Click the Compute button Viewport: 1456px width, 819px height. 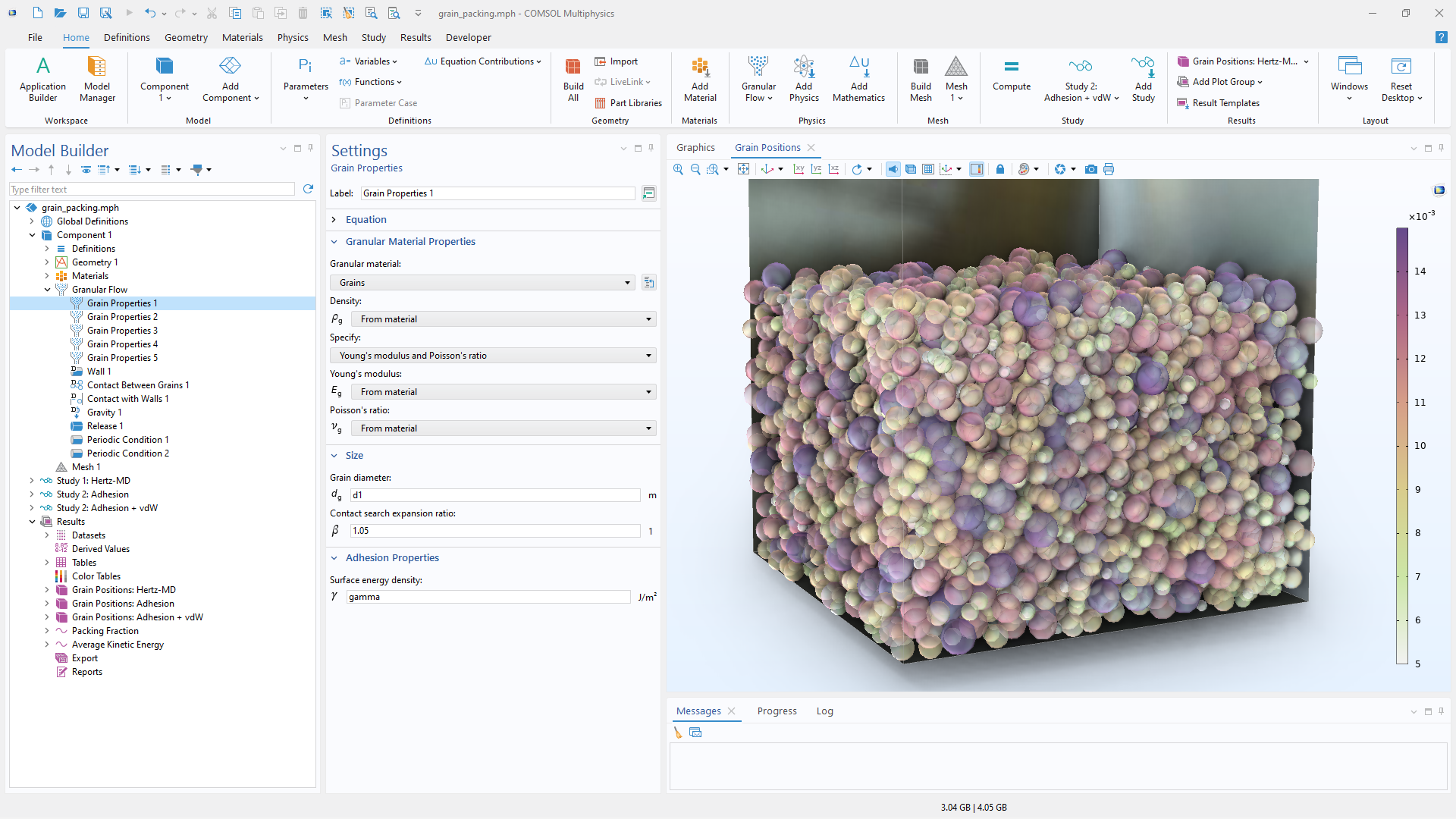pos(1011,75)
